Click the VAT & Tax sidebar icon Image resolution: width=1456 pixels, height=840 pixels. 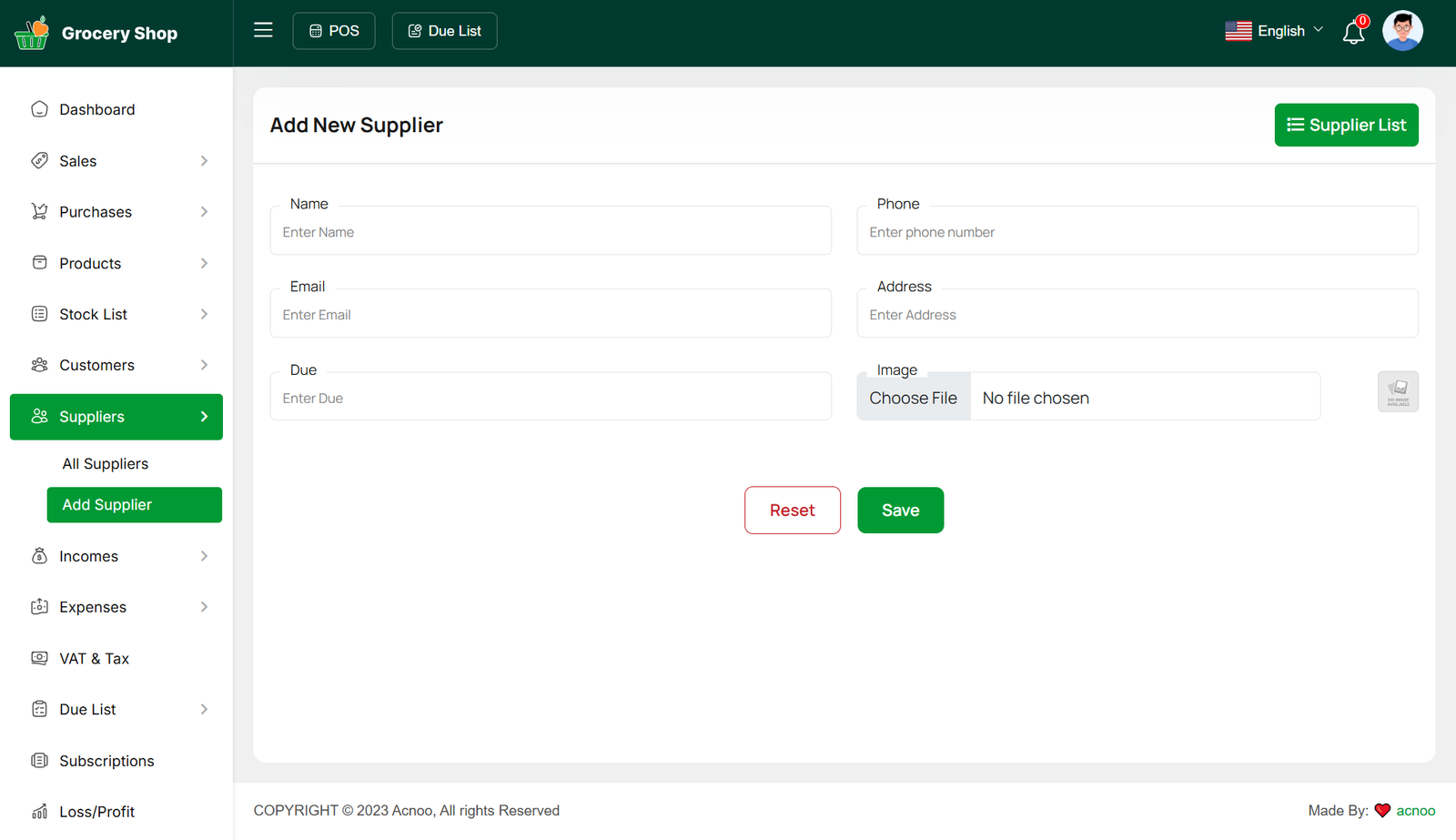[x=39, y=658]
